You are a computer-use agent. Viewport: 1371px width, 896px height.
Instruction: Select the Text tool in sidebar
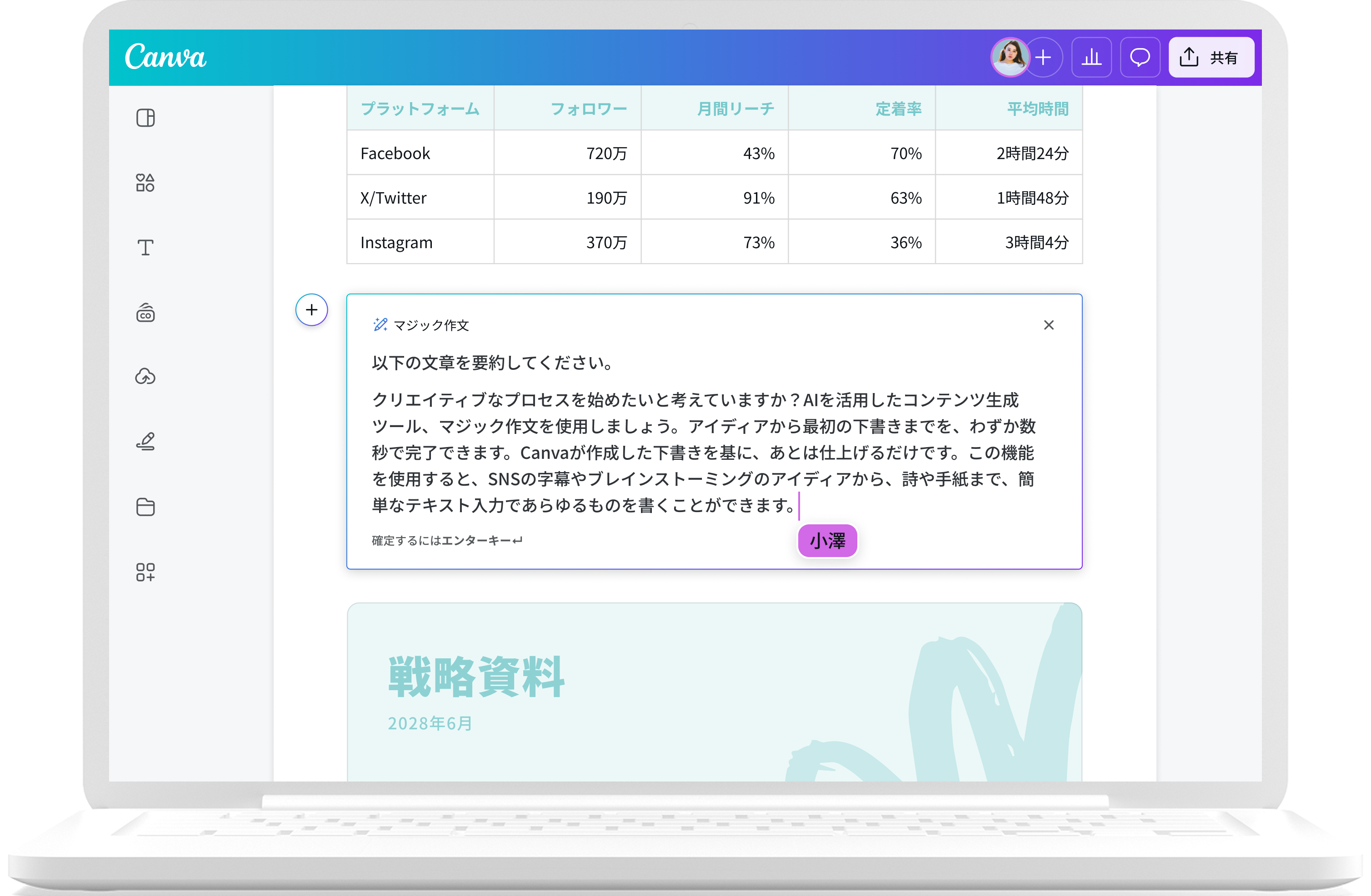click(145, 248)
